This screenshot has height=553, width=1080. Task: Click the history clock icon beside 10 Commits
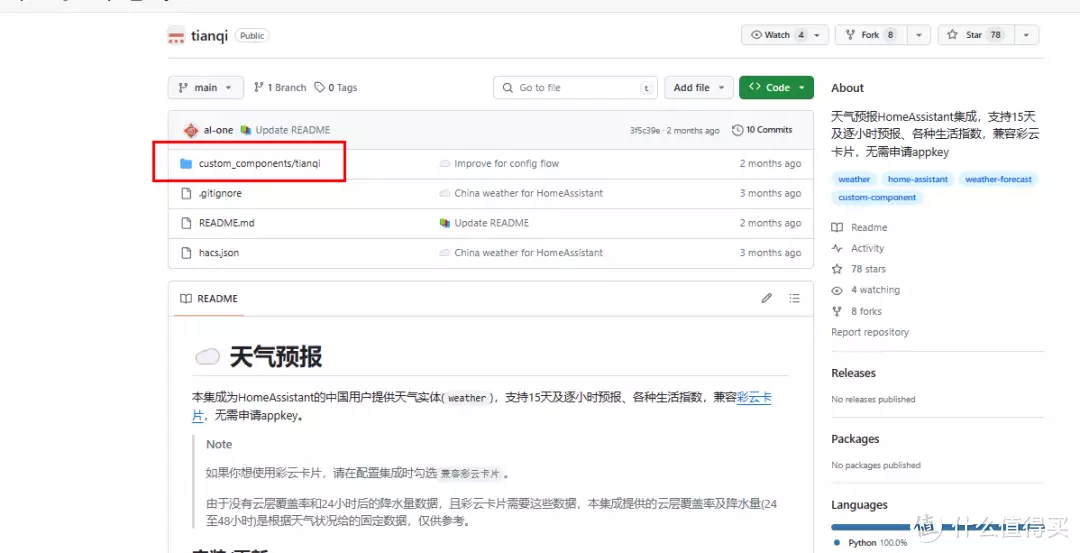[x=738, y=129]
